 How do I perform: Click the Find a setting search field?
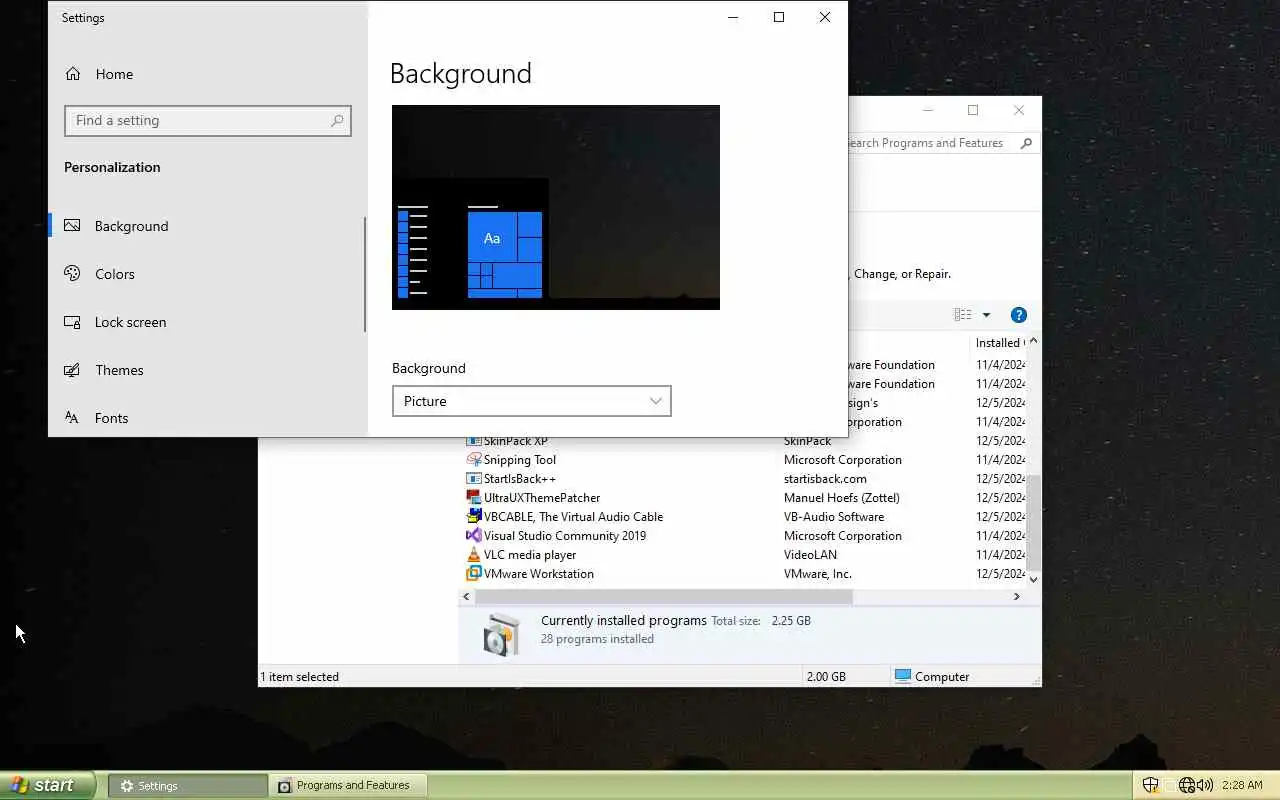(208, 121)
